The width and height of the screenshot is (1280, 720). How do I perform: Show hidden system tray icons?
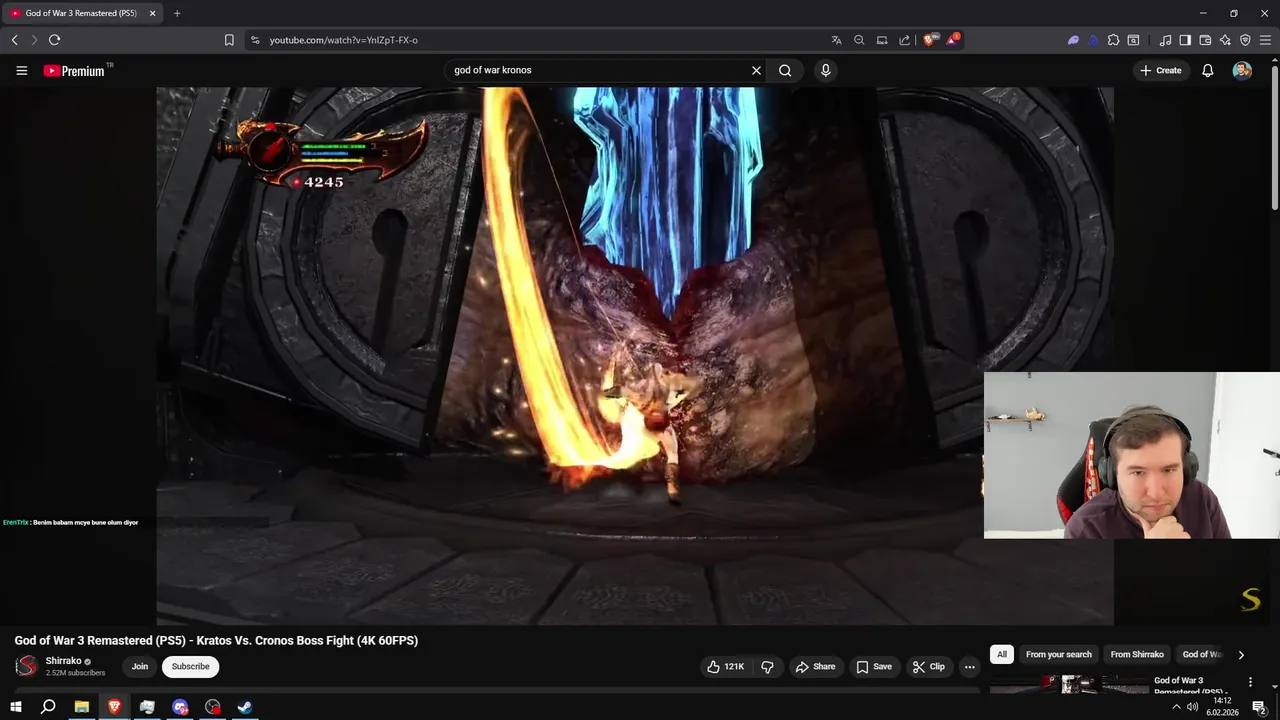click(1176, 707)
